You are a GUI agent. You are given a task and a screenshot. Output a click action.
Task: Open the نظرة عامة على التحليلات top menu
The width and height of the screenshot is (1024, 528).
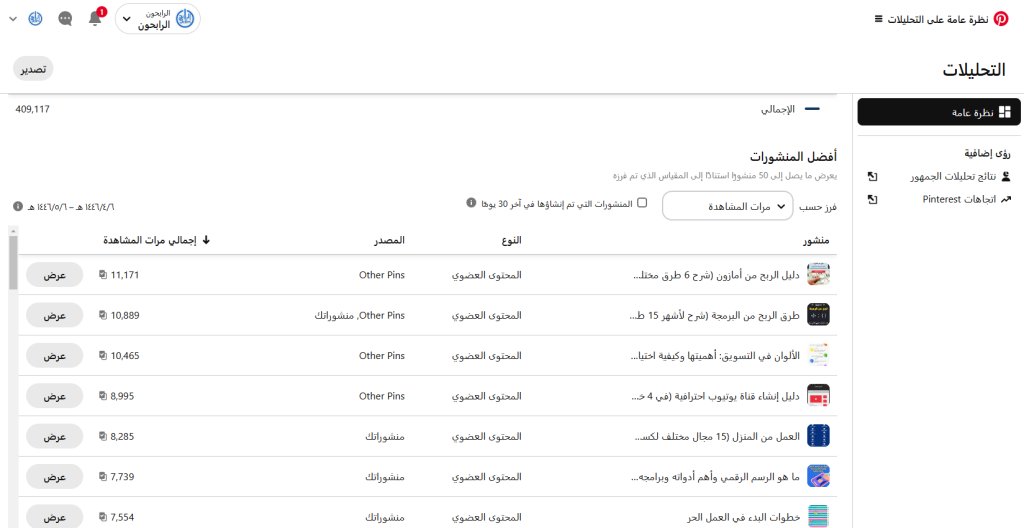(930, 18)
